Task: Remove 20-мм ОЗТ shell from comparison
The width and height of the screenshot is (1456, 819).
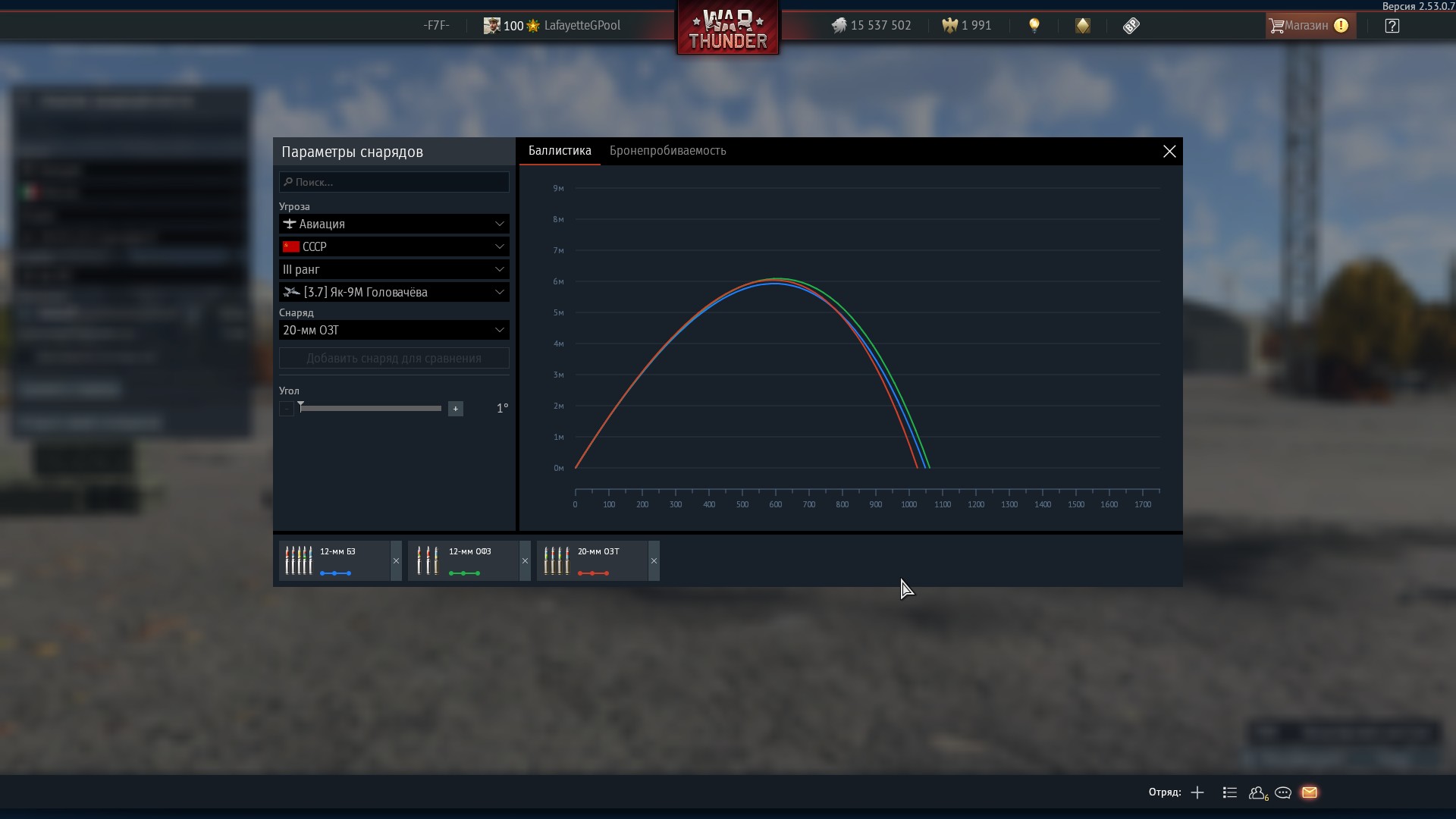Action: [654, 561]
